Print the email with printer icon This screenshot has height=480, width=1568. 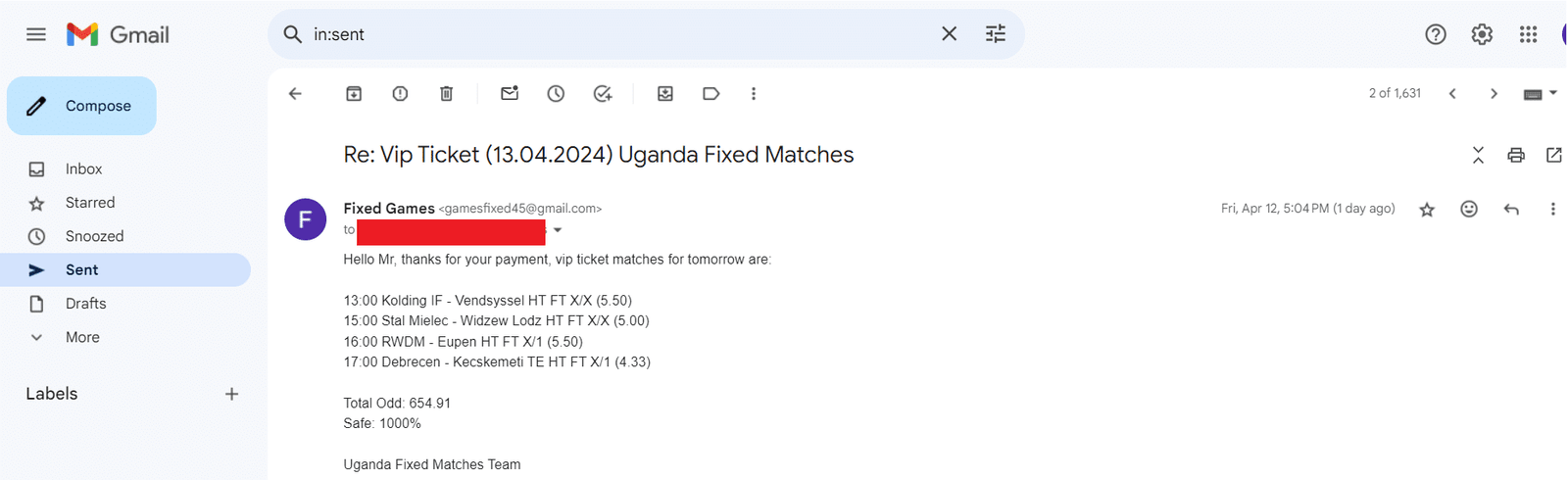(x=1516, y=155)
